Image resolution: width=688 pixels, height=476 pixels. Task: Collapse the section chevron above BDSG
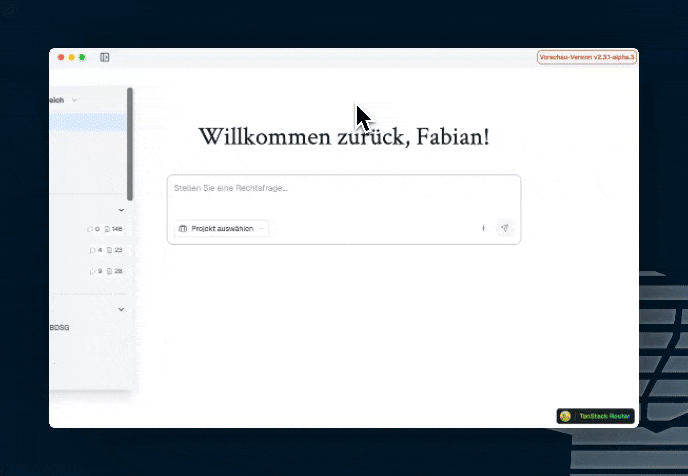pos(121,309)
